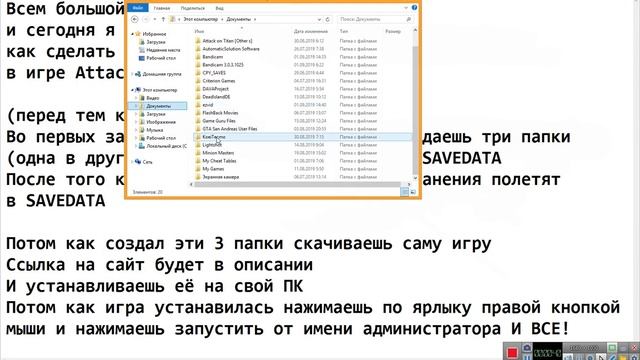
Task: Expand the ribbon using the chevron
Action: 406,8
